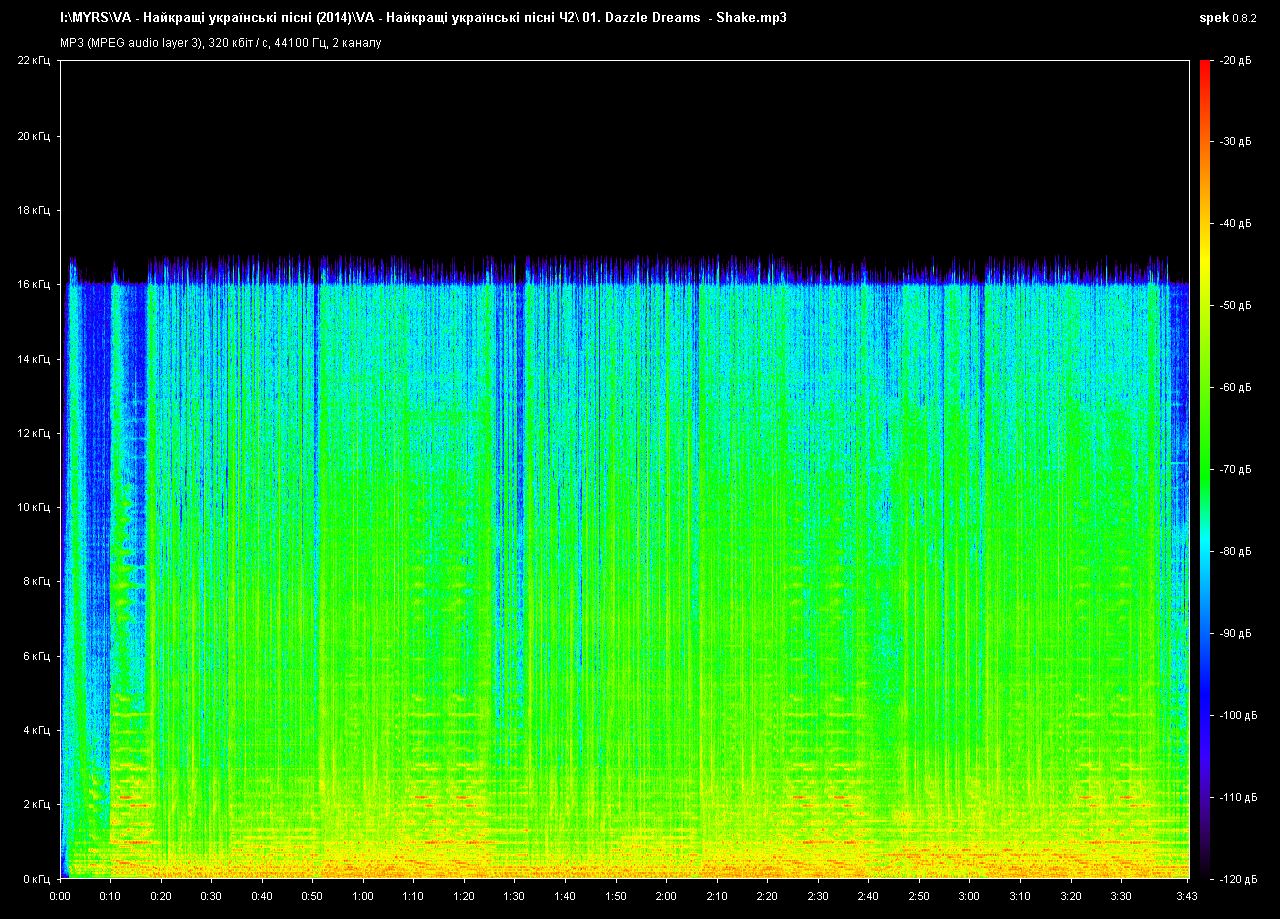Image resolution: width=1280 pixels, height=919 pixels.
Task: Click the file path title text
Action: point(423,18)
